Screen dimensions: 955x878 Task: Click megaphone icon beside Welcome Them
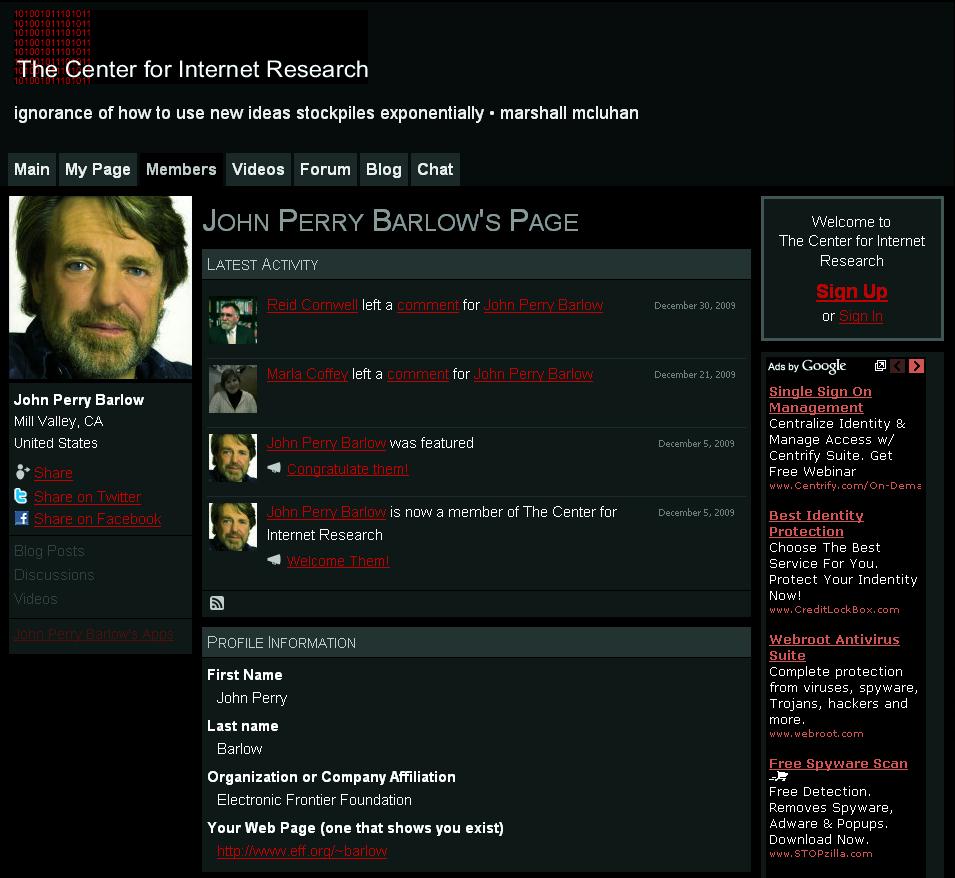click(274, 560)
